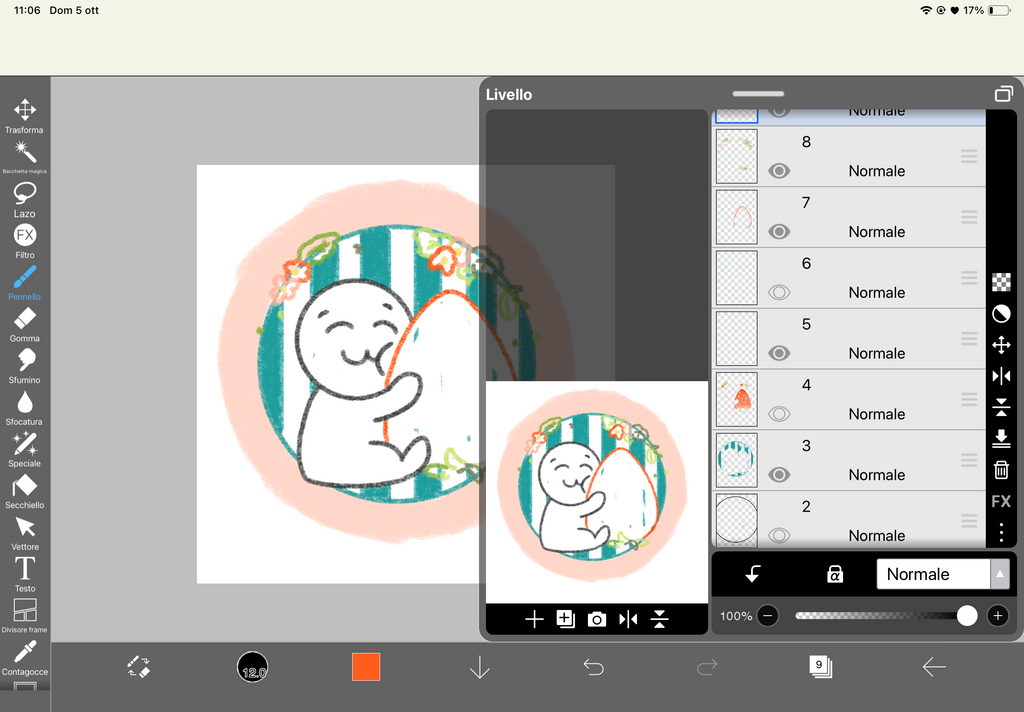Add a new layer with plus icon
Image resolution: width=1024 pixels, height=712 pixels.
click(534, 620)
